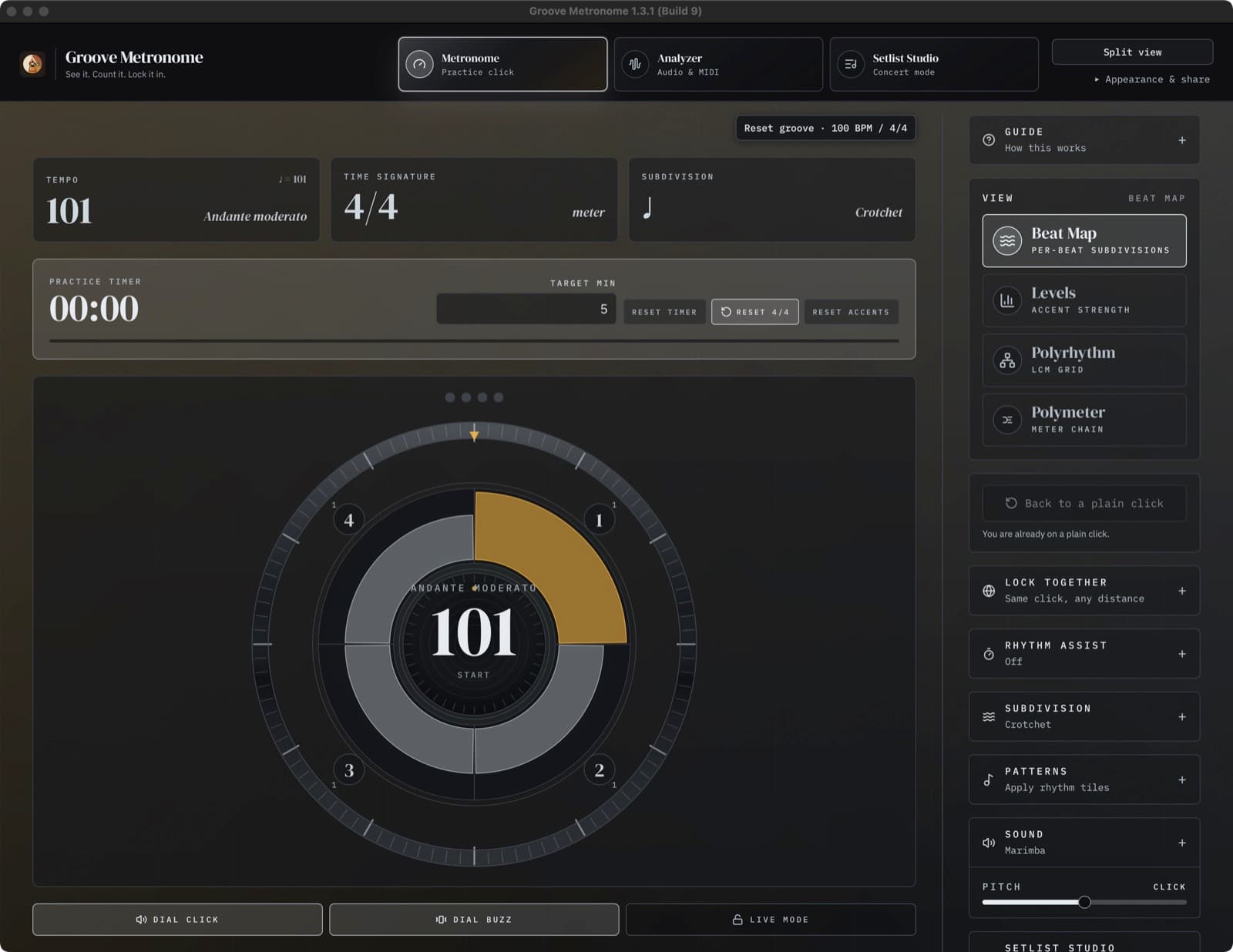Expand the Patterns section
This screenshot has height=952, width=1233.
[x=1084, y=779]
